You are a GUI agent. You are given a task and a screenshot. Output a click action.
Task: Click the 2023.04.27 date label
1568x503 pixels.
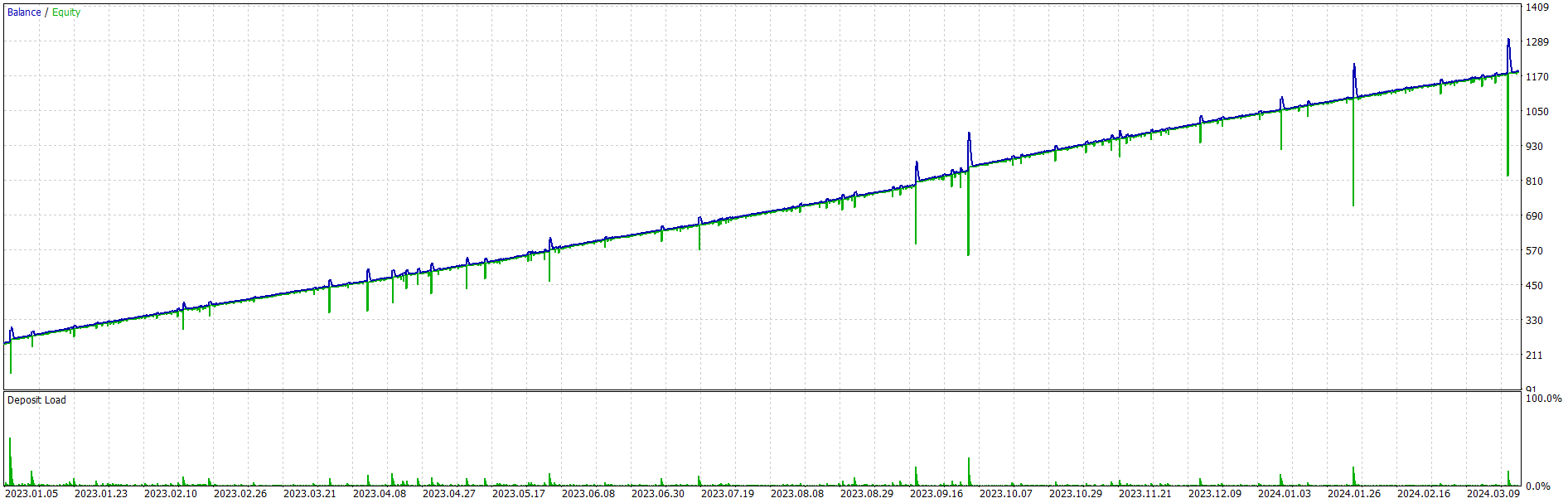point(449,494)
